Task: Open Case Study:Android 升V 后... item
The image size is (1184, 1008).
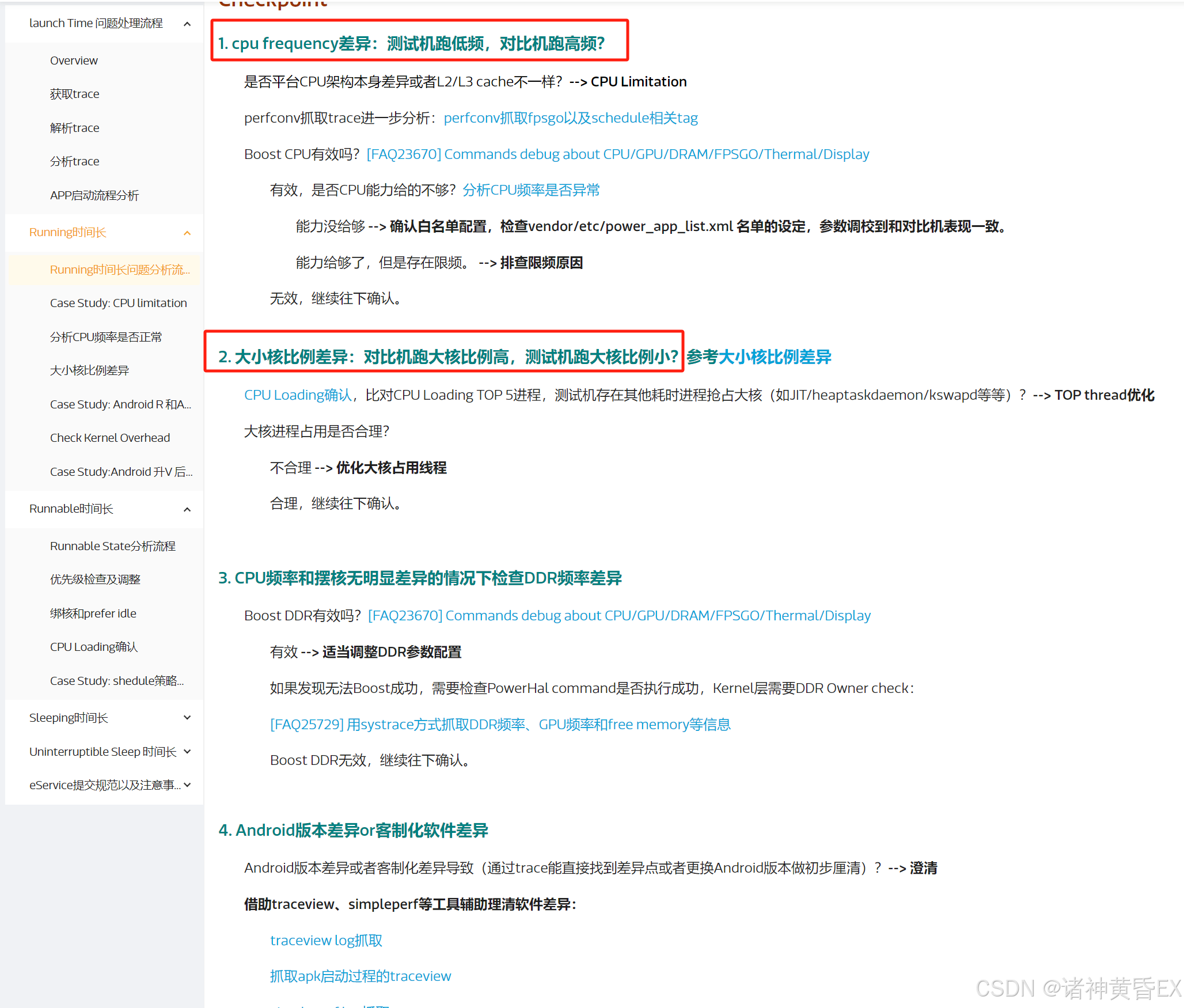Action: [x=121, y=472]
